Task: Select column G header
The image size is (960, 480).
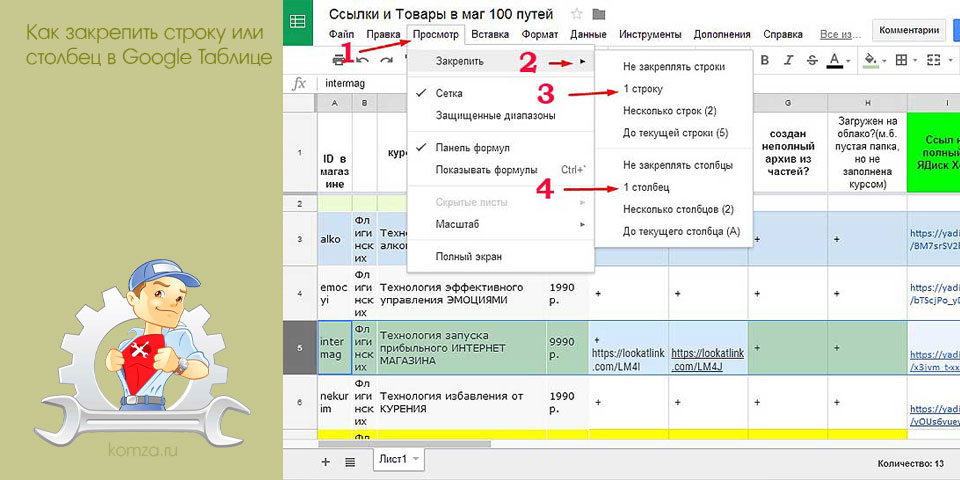Action: click(x=788, y=103)
